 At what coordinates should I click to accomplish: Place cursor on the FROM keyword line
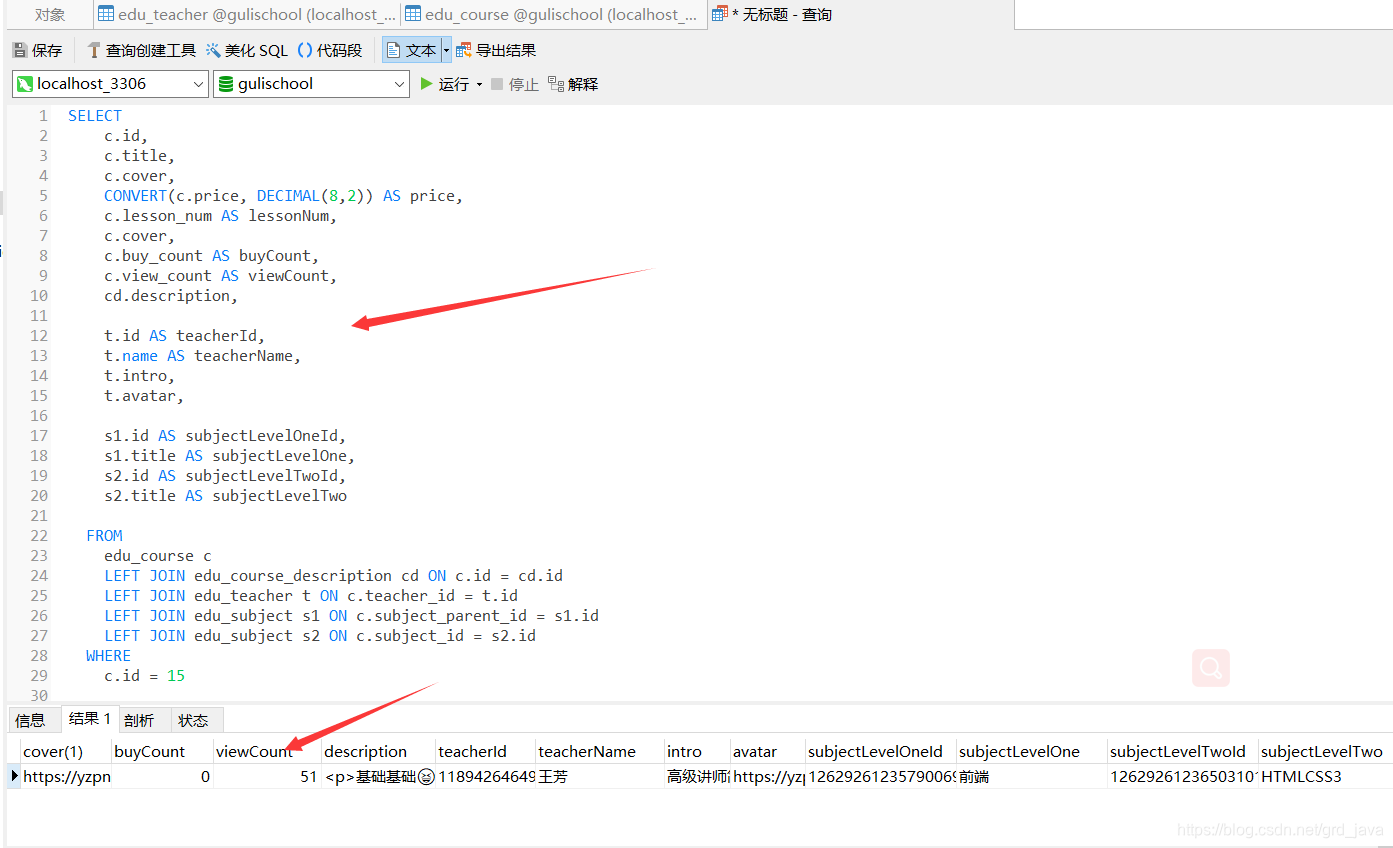[x=104, y=536]
